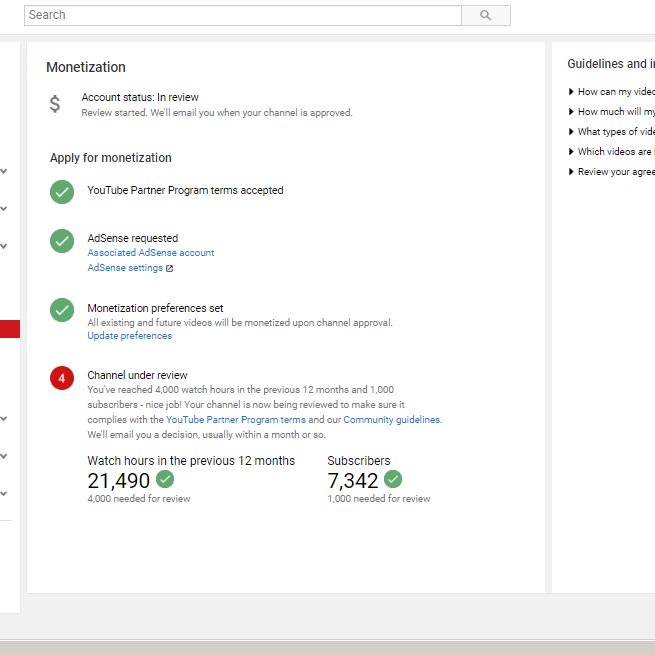Expand 'Which videos are' guideline
The height and width of the screenshot is (655, 655).
(x=612, y=152)
